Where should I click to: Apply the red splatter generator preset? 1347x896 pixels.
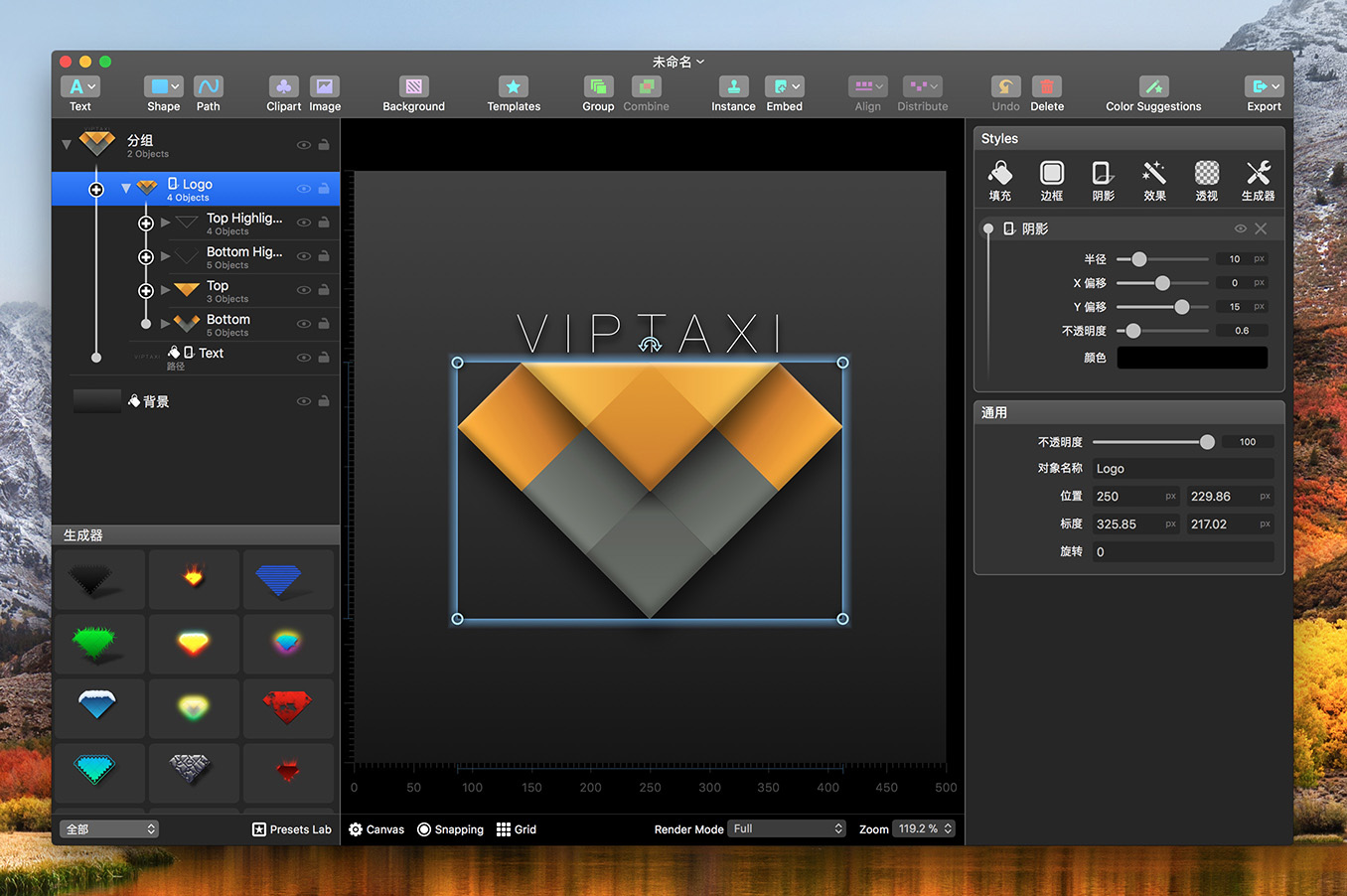(x=287, y=708)
